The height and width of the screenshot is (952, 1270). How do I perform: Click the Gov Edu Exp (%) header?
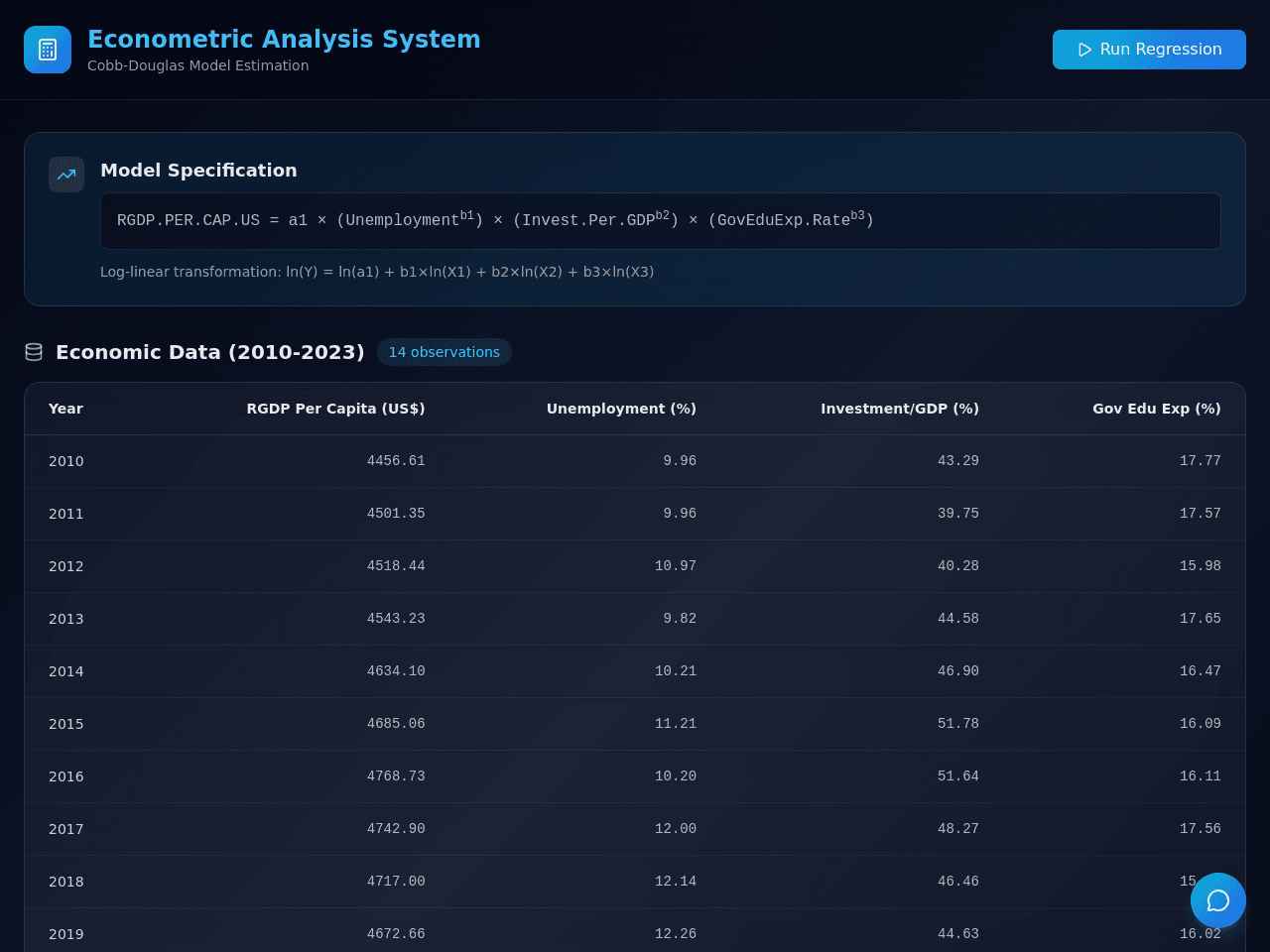tap(1157, 409)
